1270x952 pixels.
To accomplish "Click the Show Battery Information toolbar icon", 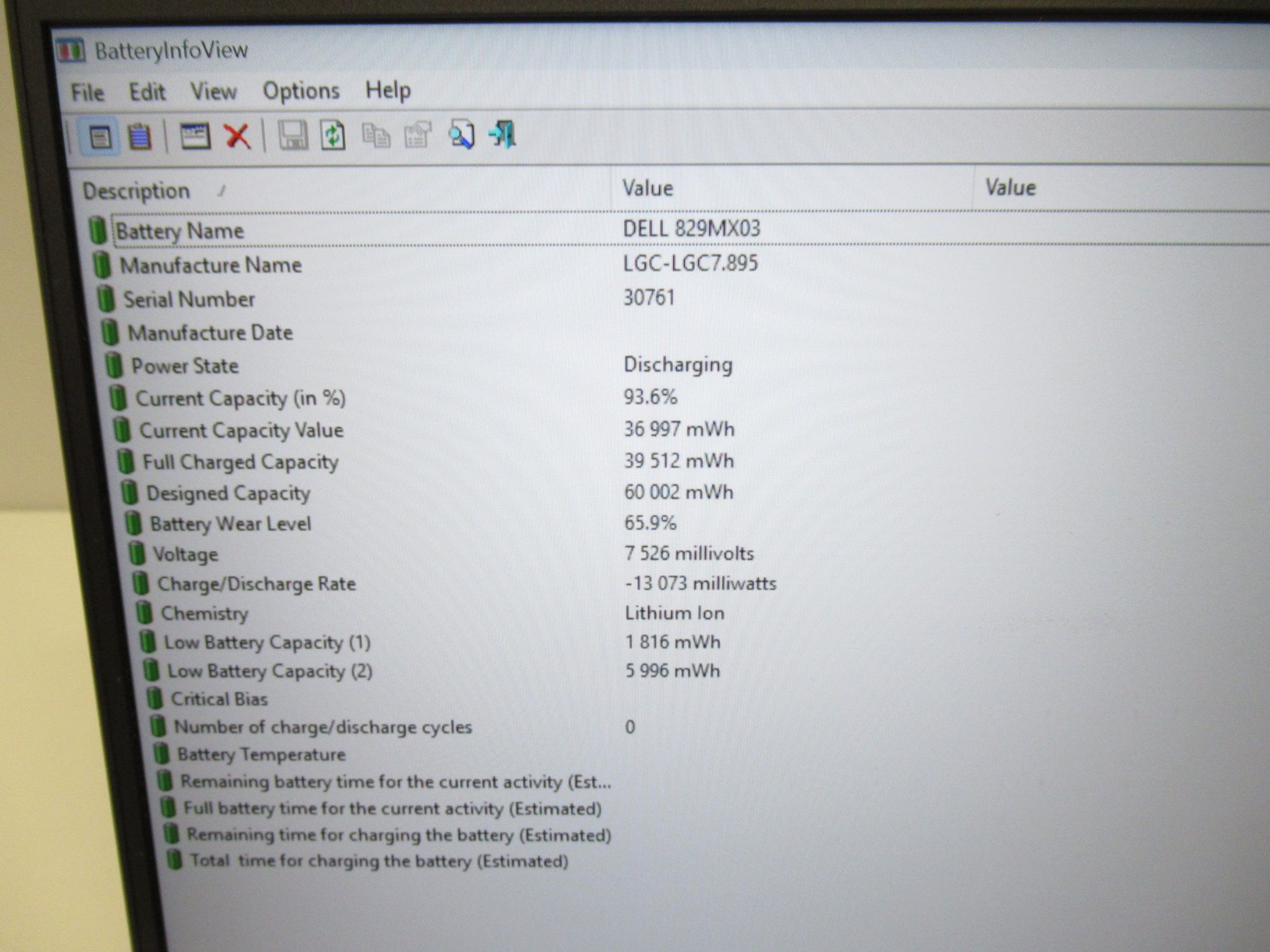I will (100, 136).
